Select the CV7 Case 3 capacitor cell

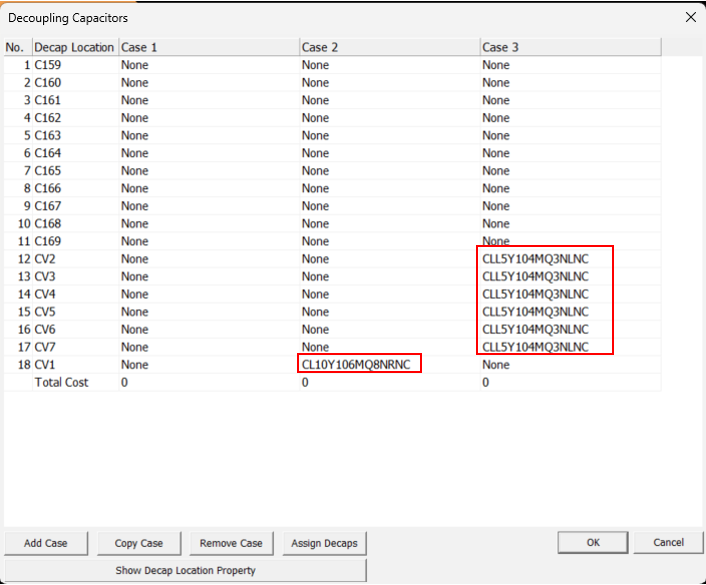pos(535,347)
